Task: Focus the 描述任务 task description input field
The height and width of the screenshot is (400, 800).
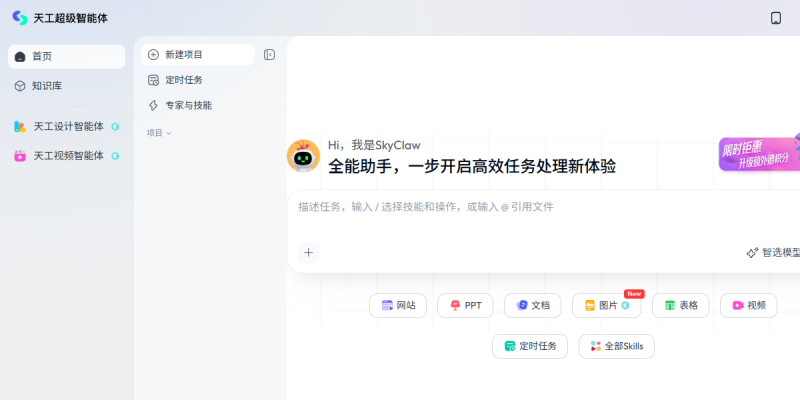Action: (543, 207)
